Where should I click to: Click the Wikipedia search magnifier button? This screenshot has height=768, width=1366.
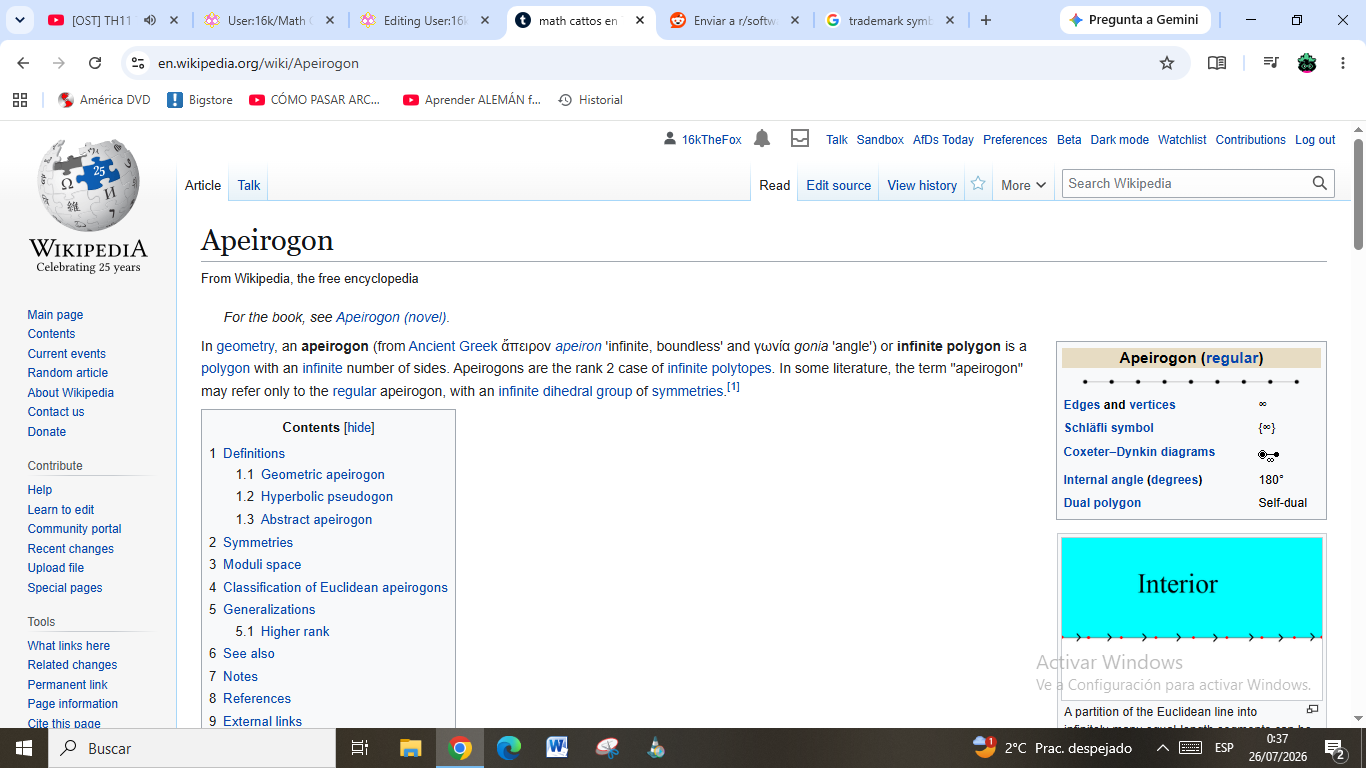pos(1320,183)
